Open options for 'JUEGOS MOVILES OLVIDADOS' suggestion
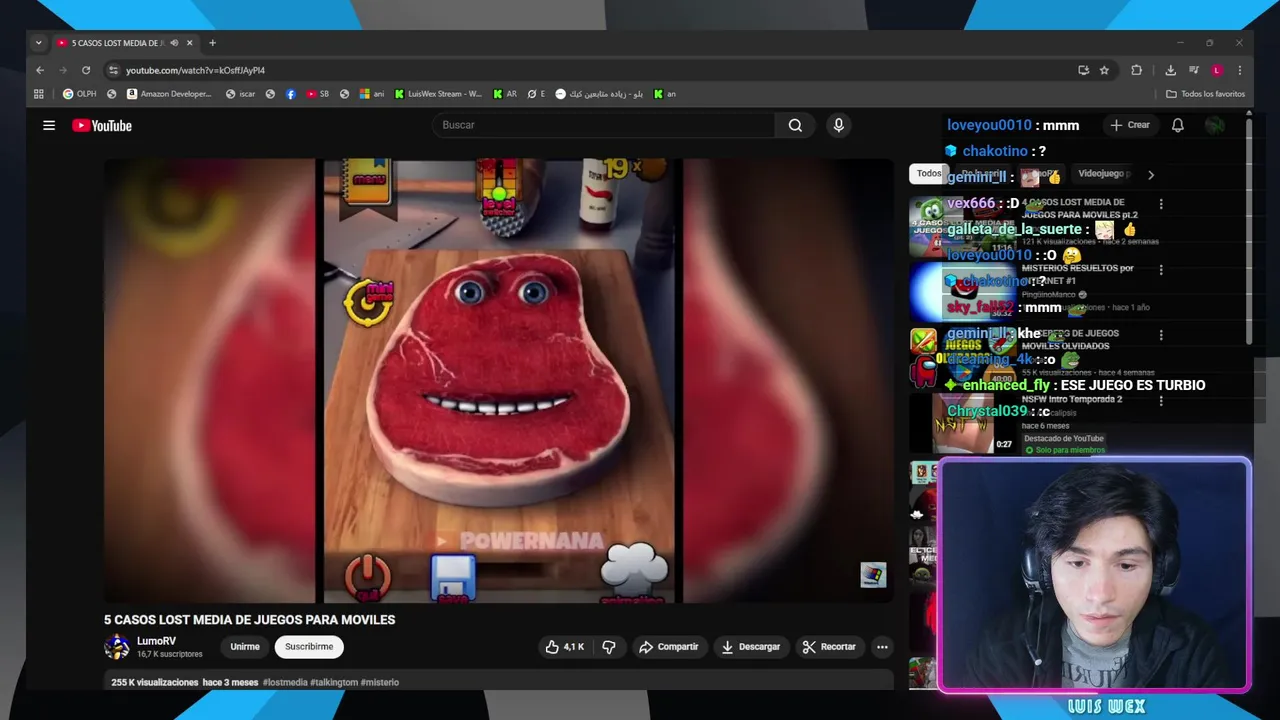 click(1161, 335)
